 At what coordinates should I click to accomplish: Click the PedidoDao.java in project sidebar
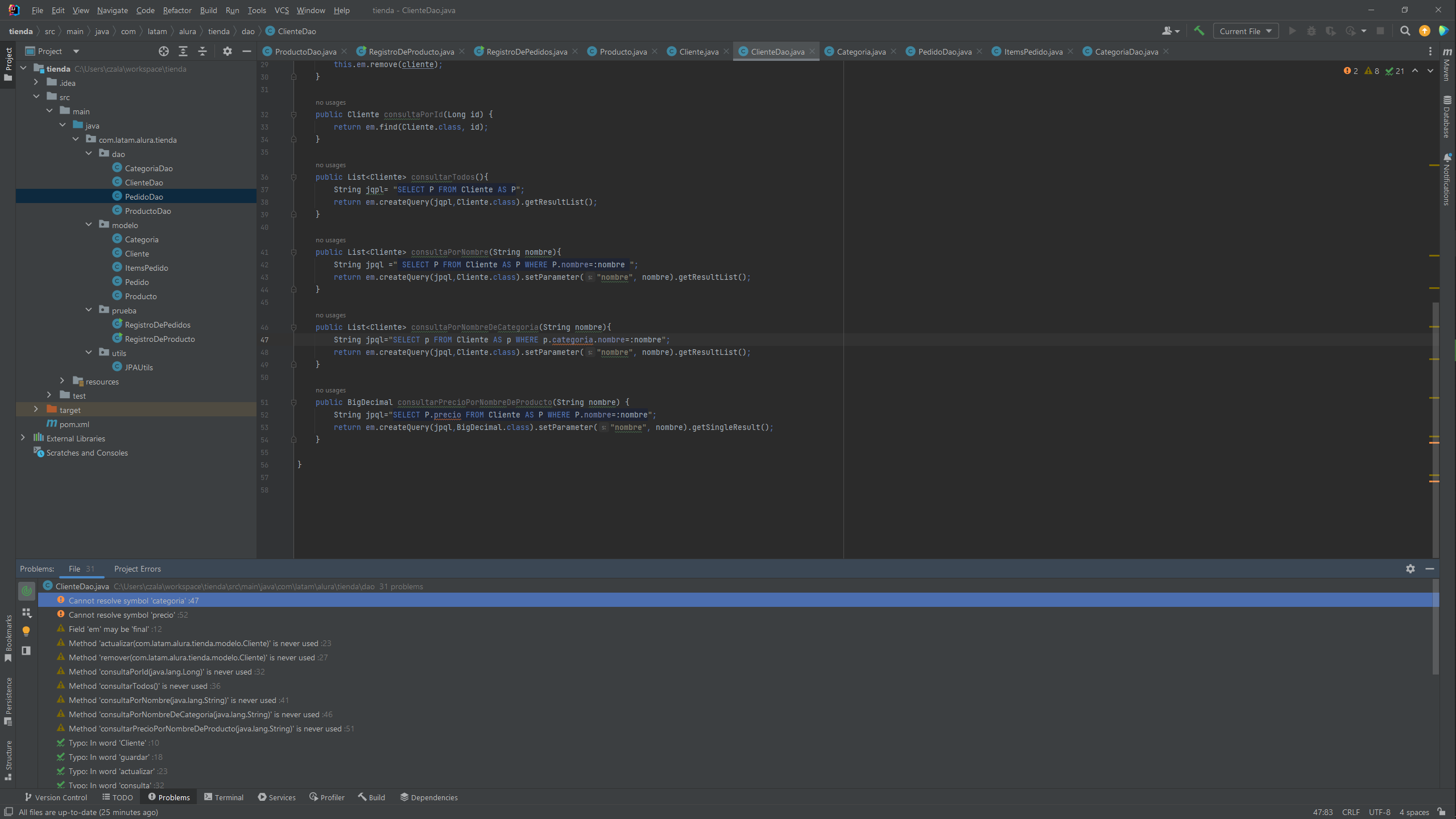145,196
